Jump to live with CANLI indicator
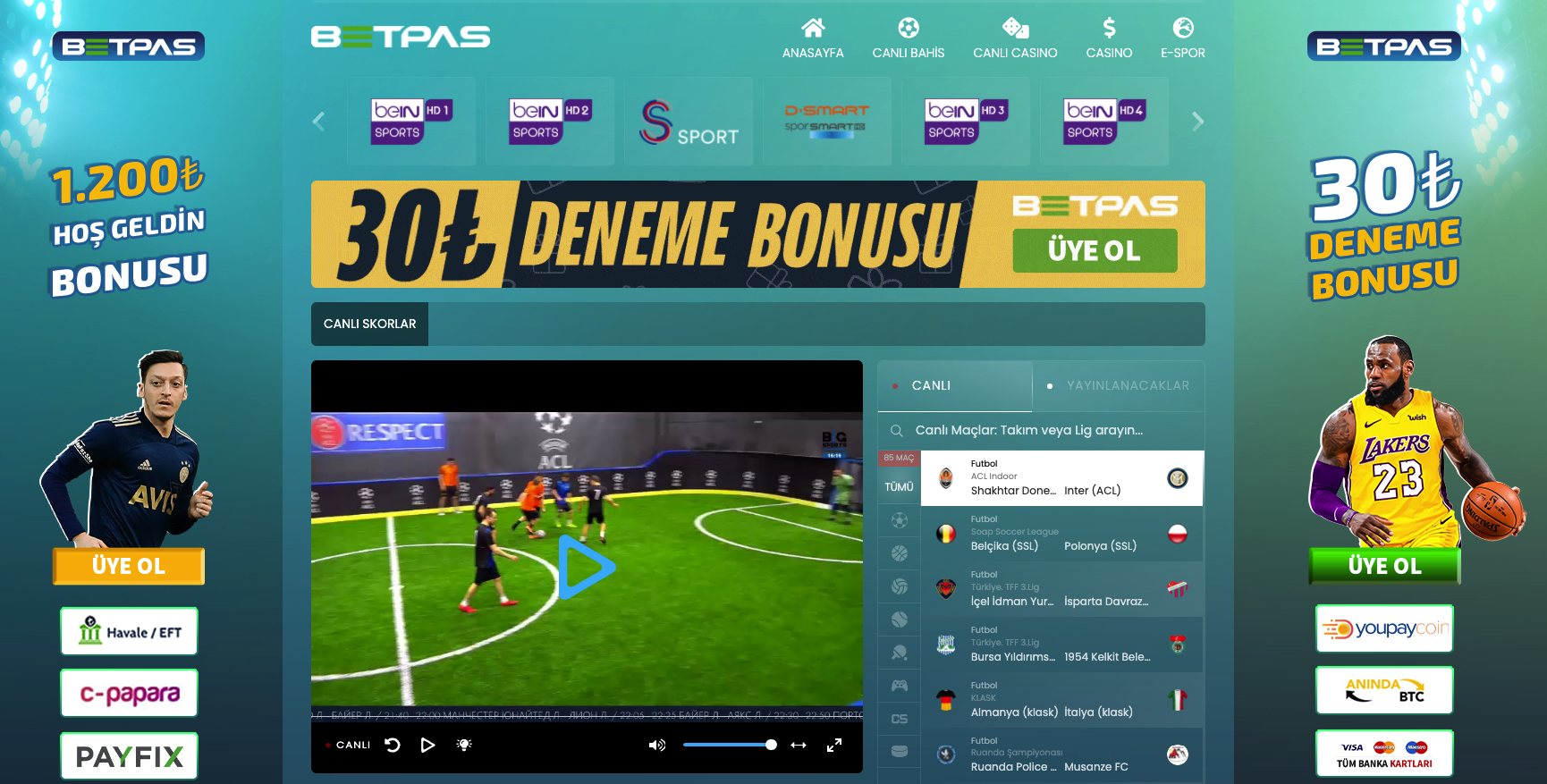The width and height of the screenshot is (1547, 784). 348,745
